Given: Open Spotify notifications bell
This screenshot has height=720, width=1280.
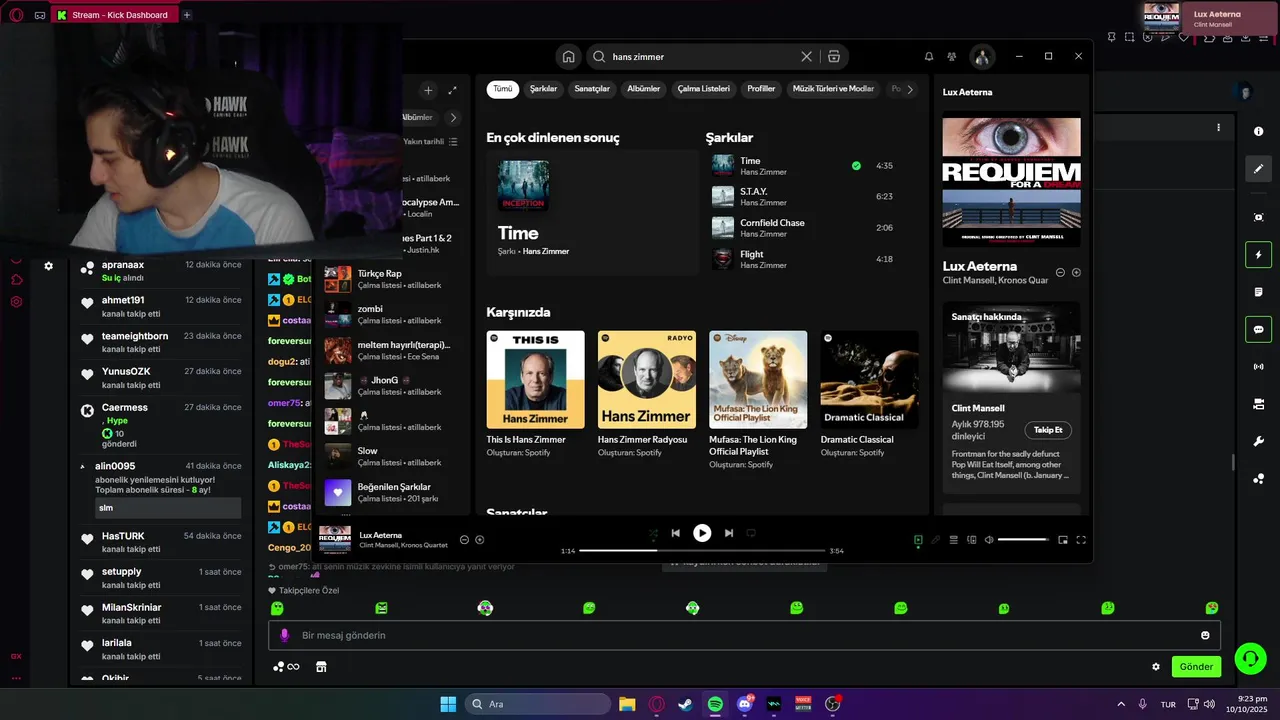Looking at the screenshot, I should tap(929, 57).
